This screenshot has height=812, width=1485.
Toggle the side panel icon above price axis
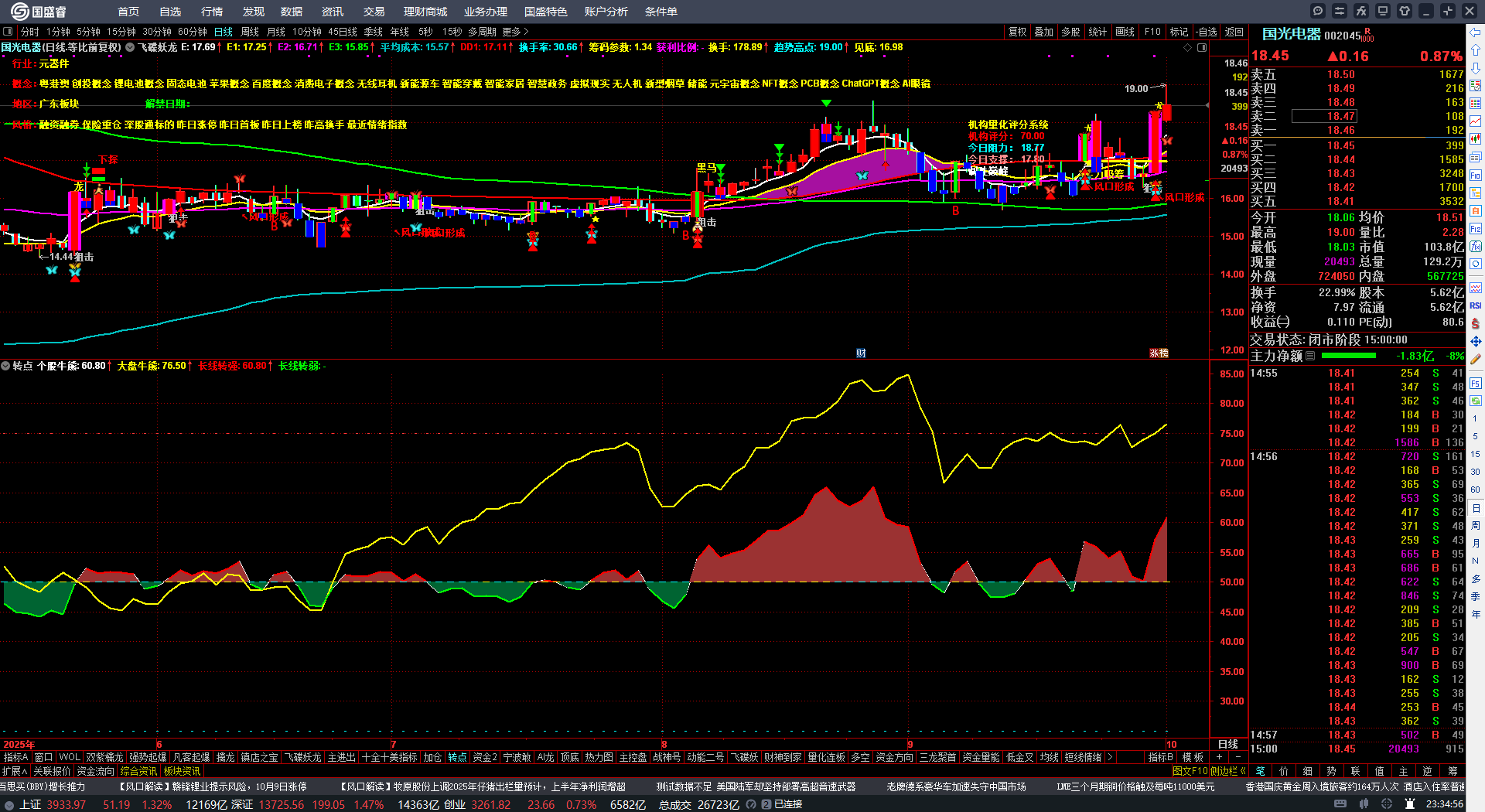click(x=1202, y=47)
